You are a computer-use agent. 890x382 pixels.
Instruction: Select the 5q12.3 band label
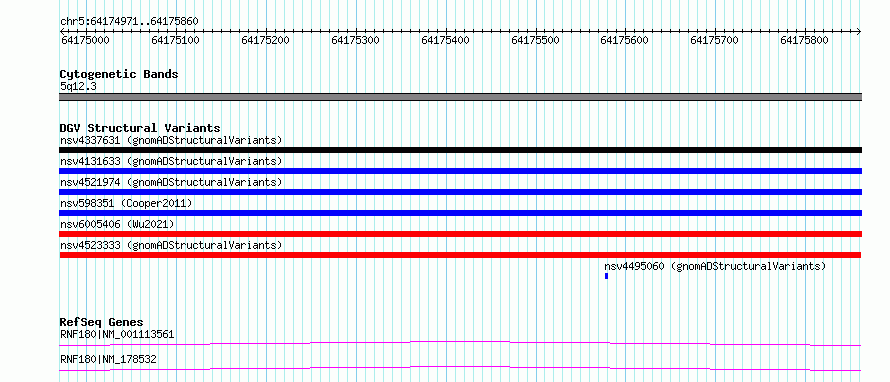coord(78,87)
